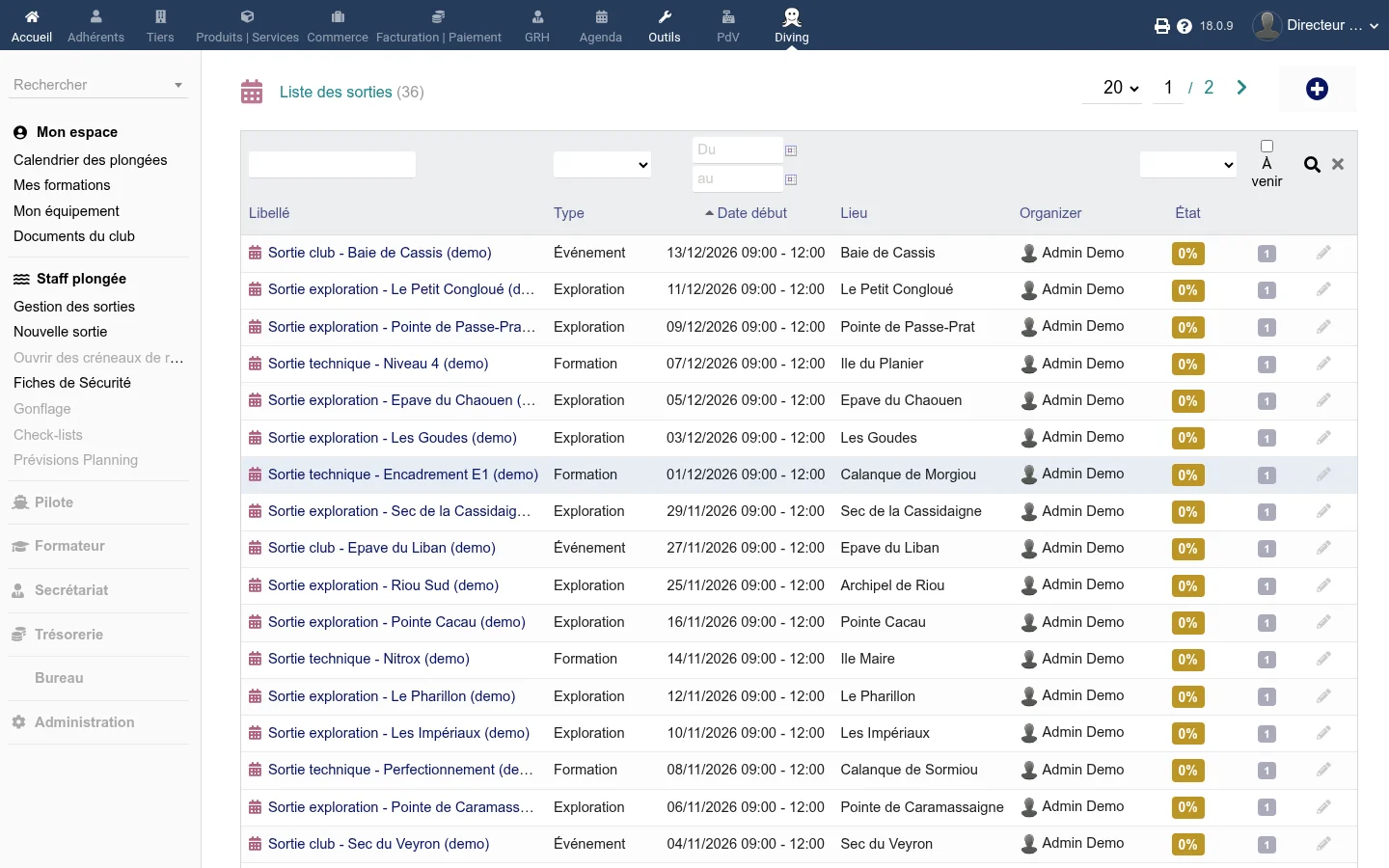Click the add new sortie plus icon

tap(1317, 89)
